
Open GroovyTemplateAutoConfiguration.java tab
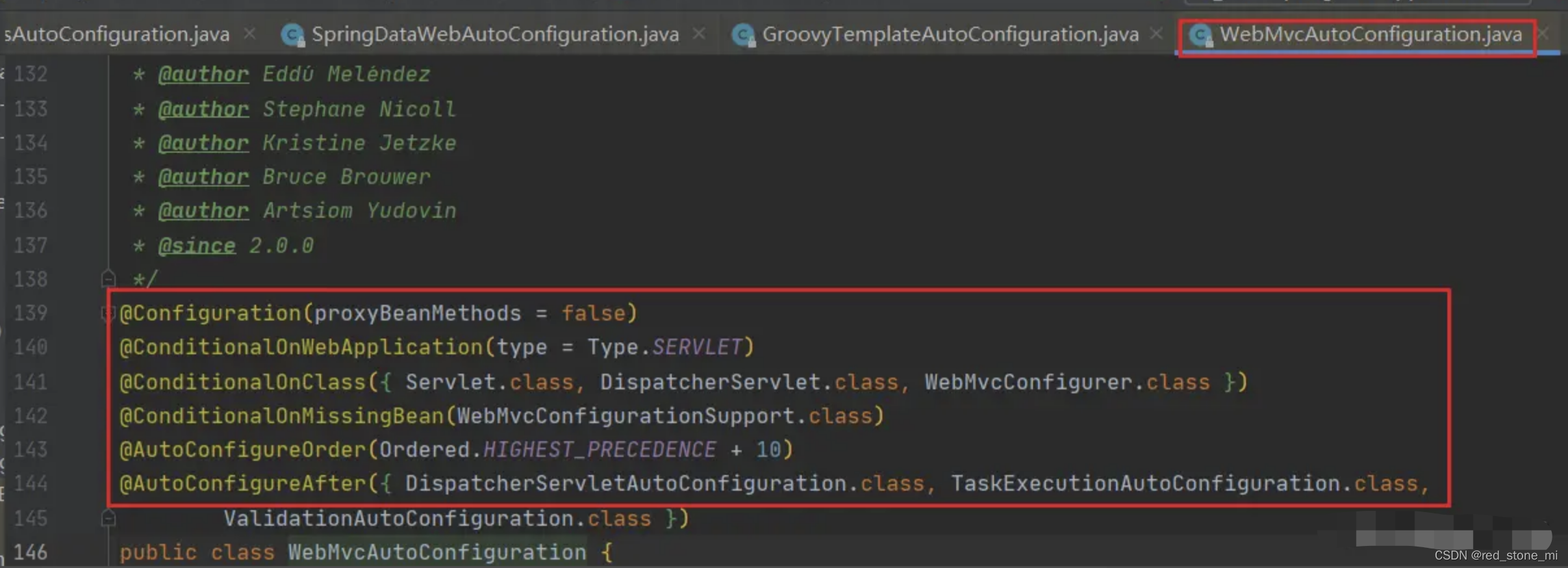(x=950, y=34)
